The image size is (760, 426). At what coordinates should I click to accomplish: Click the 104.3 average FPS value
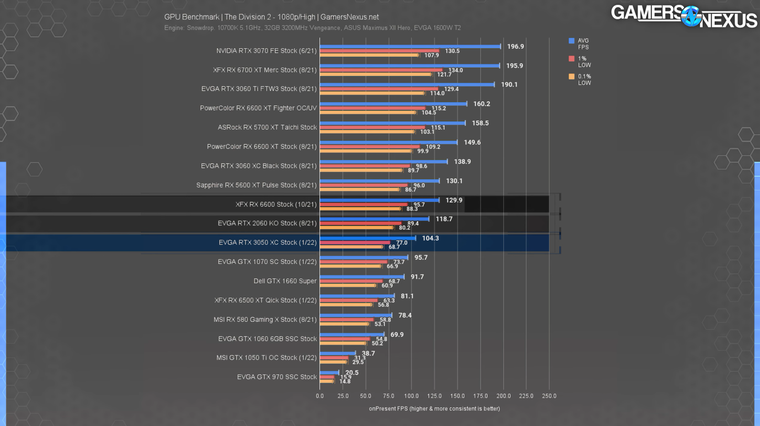pos(430,238)
